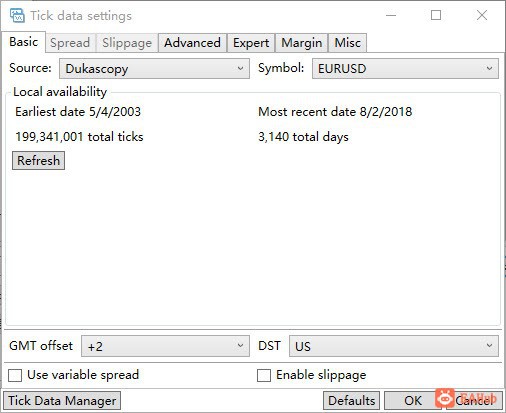The image size is (506, 413).
Task: Open the DST dropdown set to US
Action: coord(394,346)
